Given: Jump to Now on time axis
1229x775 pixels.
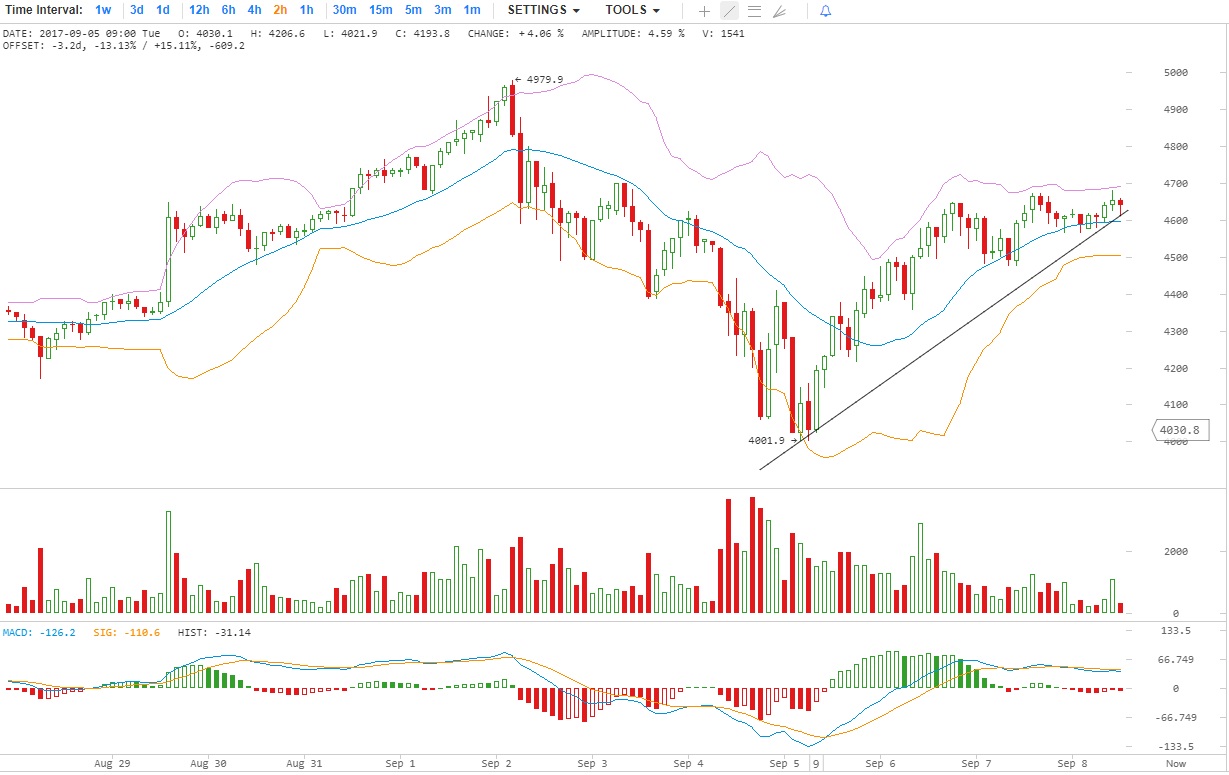Looking at the screenshot, I should tap(1176, 764).
